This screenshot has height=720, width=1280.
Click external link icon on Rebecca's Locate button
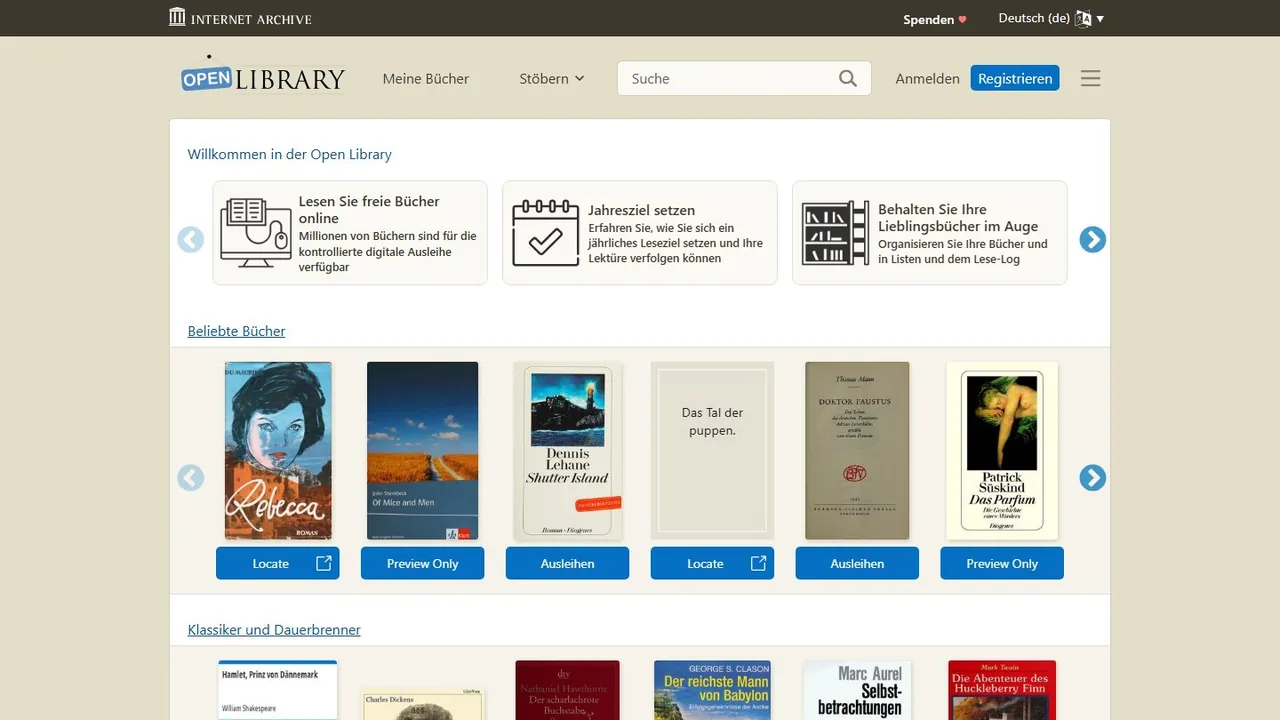(x=324, y=563)
